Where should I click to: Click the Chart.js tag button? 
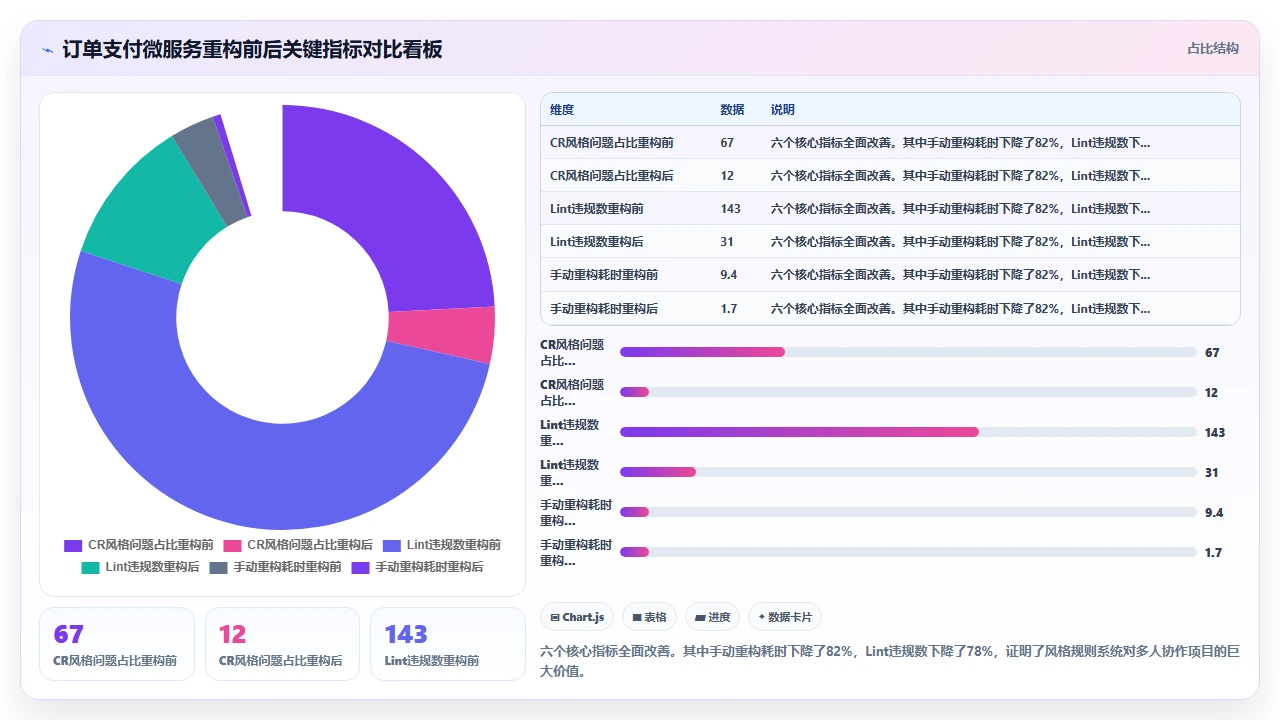point(577,617)
